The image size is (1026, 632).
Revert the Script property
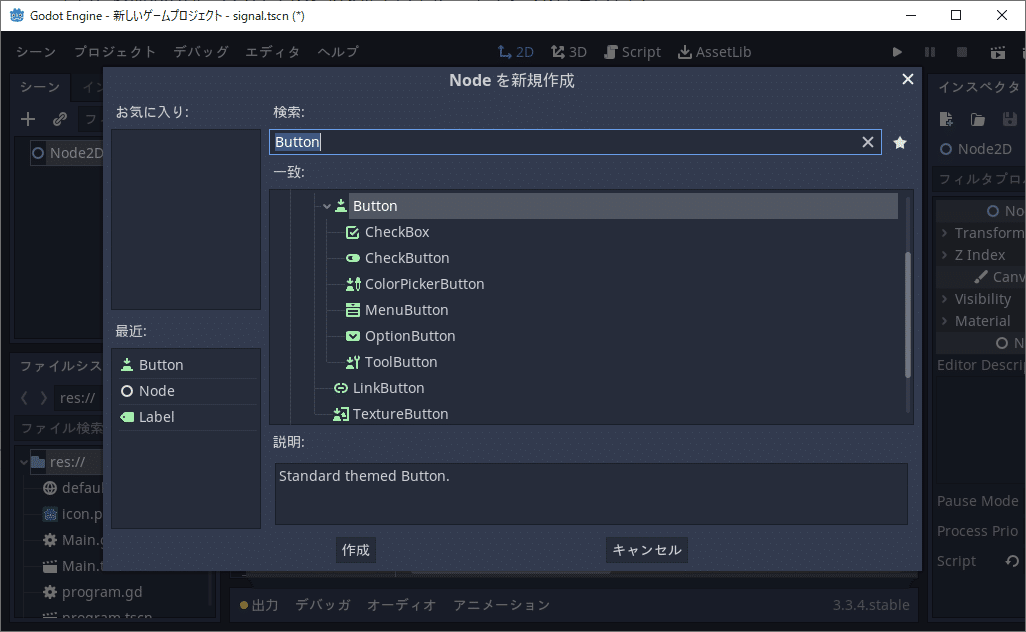[x=1012, y=561]
